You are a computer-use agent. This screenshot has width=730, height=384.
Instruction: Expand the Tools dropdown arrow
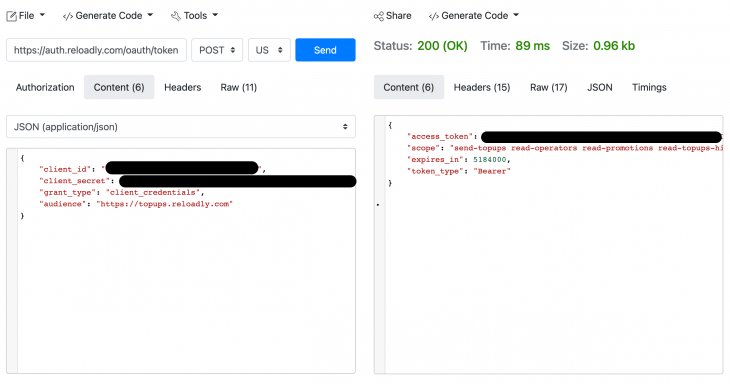(x=215, y=15)
